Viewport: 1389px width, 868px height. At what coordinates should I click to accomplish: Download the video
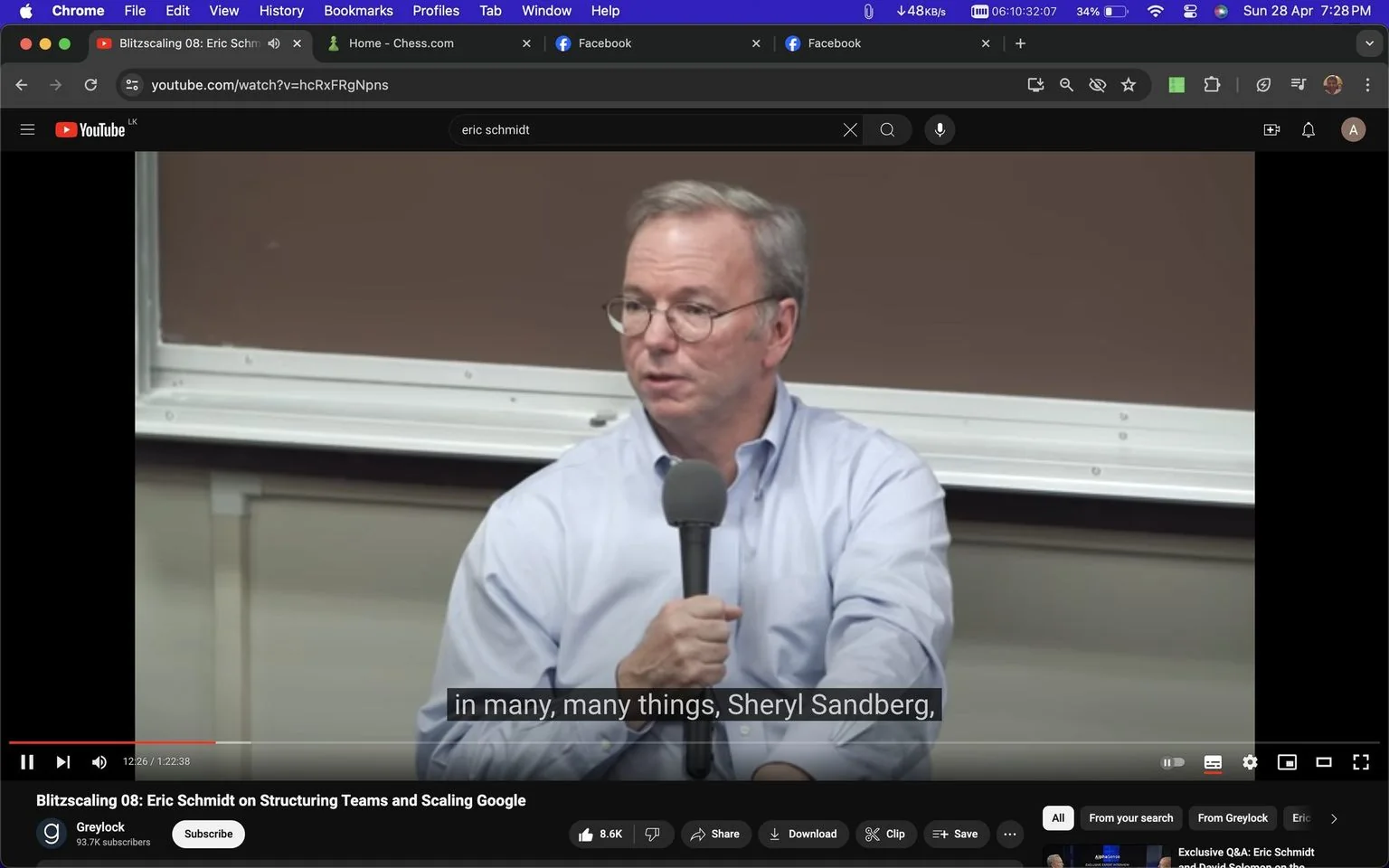click(803, 834)
